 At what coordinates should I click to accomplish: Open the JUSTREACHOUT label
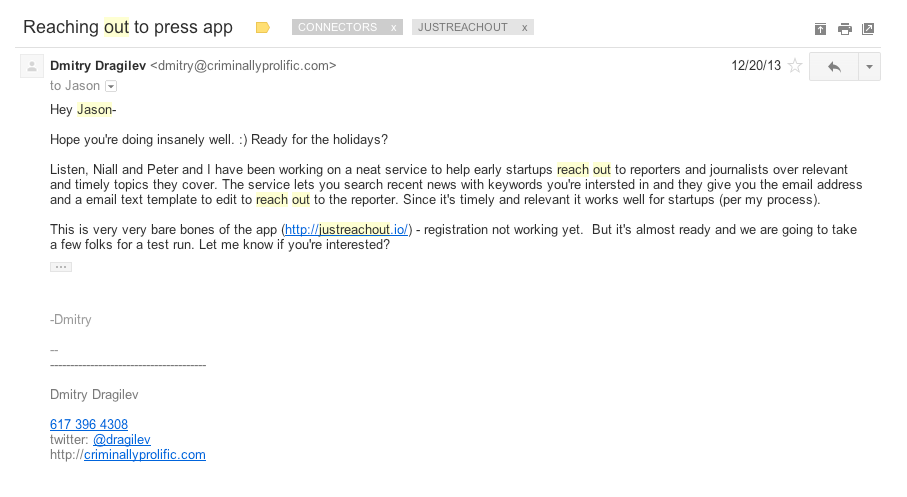point(463,27)
